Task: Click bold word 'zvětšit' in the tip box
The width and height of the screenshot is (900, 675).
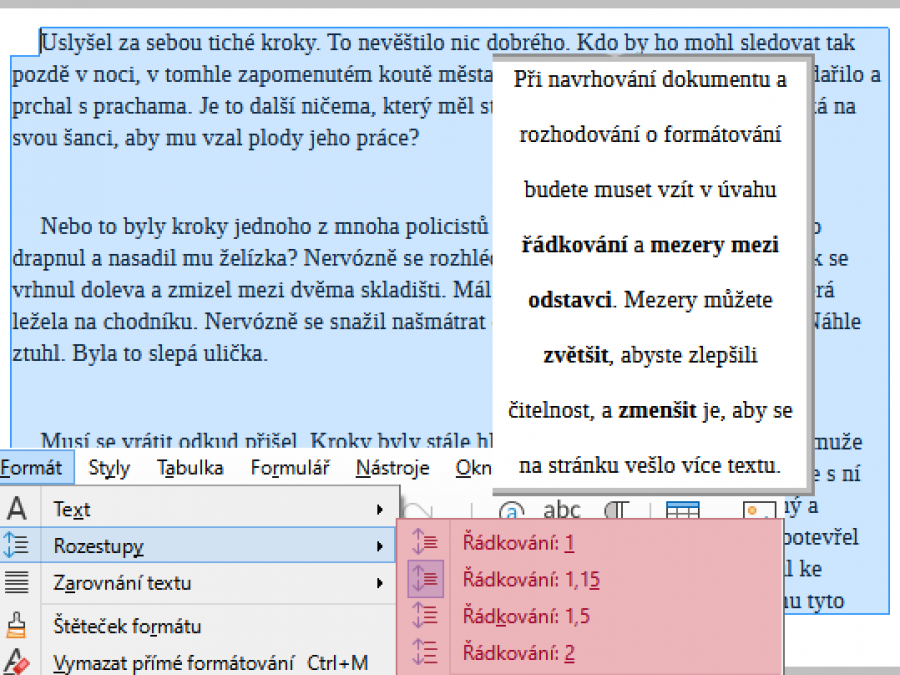Action: pos(576,355)
